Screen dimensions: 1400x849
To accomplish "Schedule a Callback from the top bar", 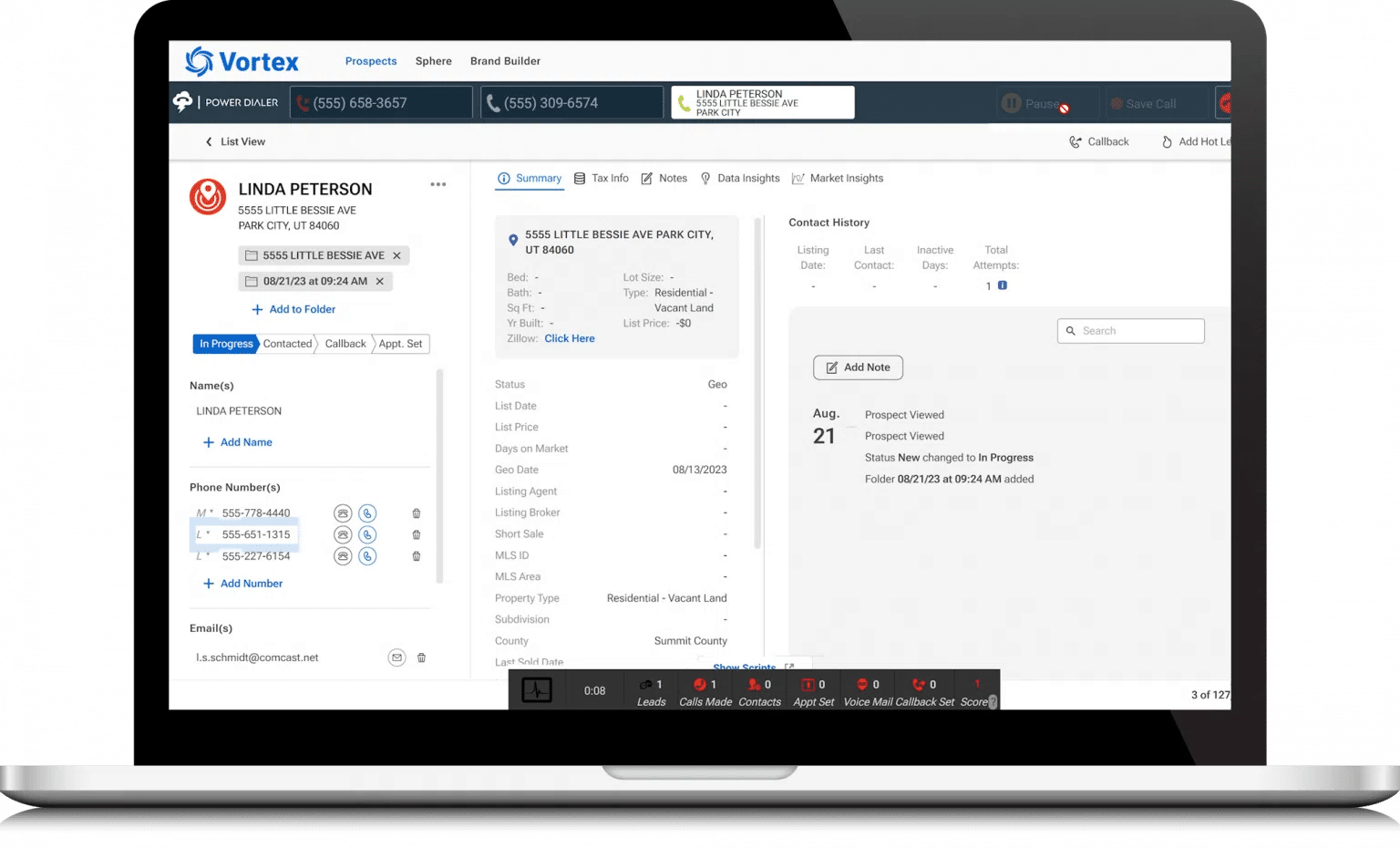I will pyautogui.click(x=1099, y=141).
